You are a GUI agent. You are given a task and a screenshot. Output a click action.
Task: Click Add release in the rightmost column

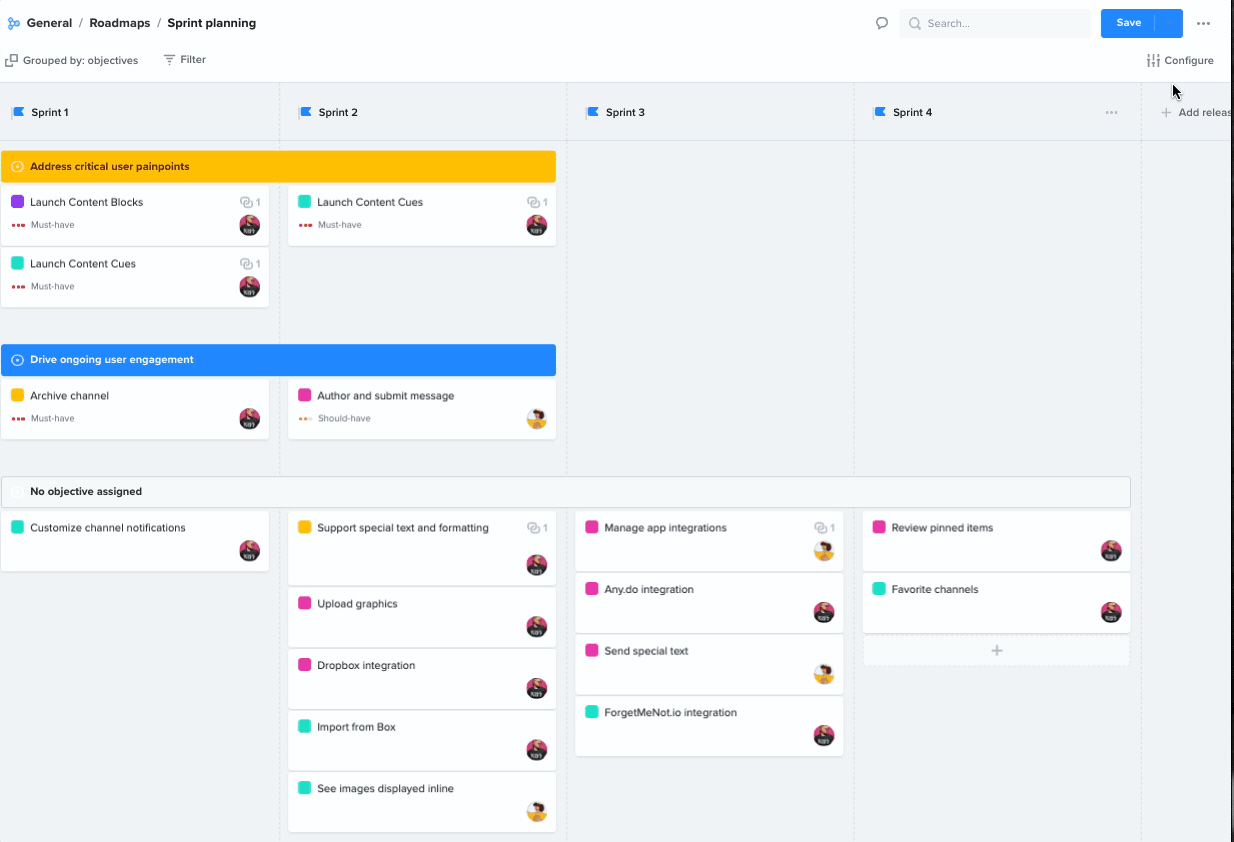point(1196,112)
